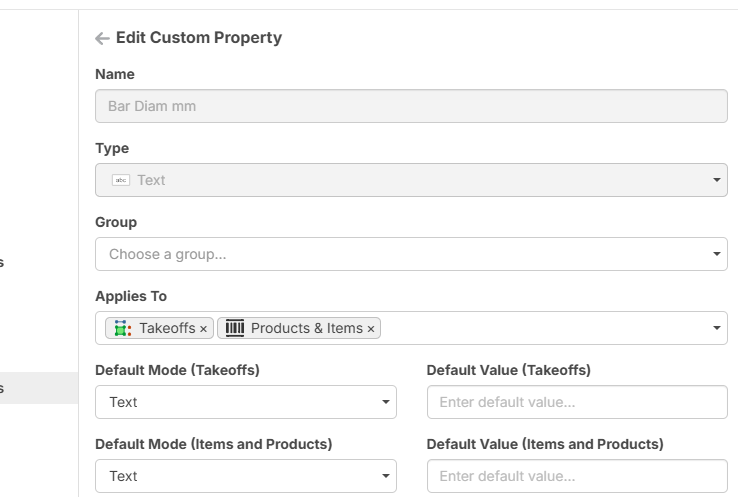Click the Name field containing Bar Diam mm
Screen dimensions: 738x497
pyautogui.click(x=410, y=106)
